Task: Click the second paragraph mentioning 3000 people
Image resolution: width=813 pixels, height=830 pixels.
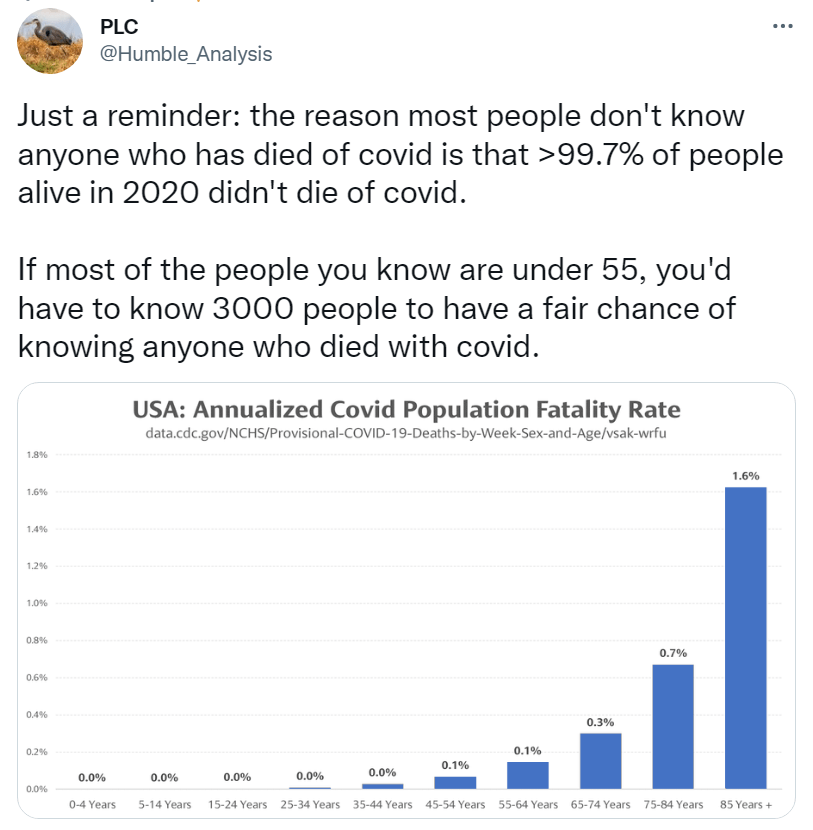Action: pos(376,307)
